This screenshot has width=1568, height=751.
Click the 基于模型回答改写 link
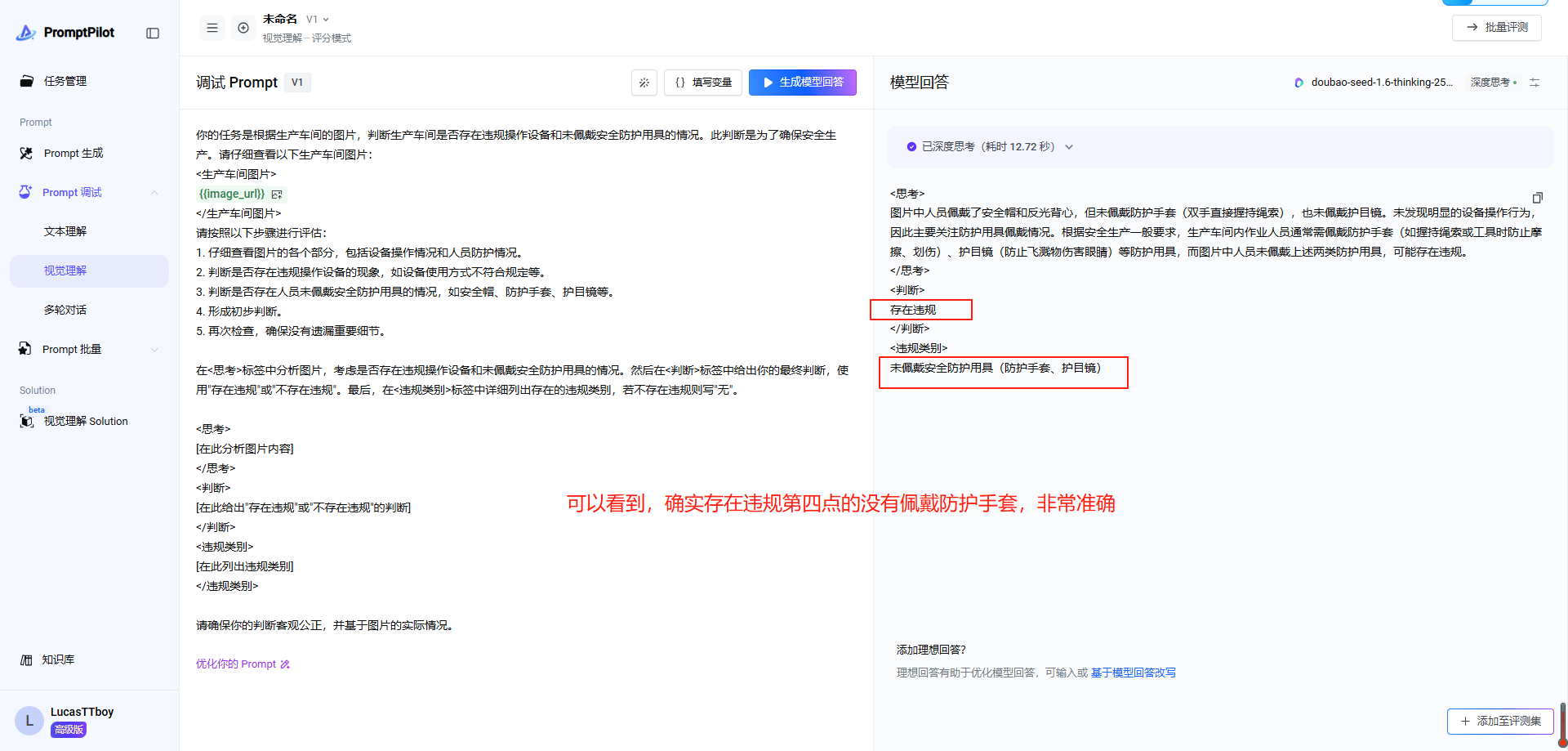(x=1134, y=673)
